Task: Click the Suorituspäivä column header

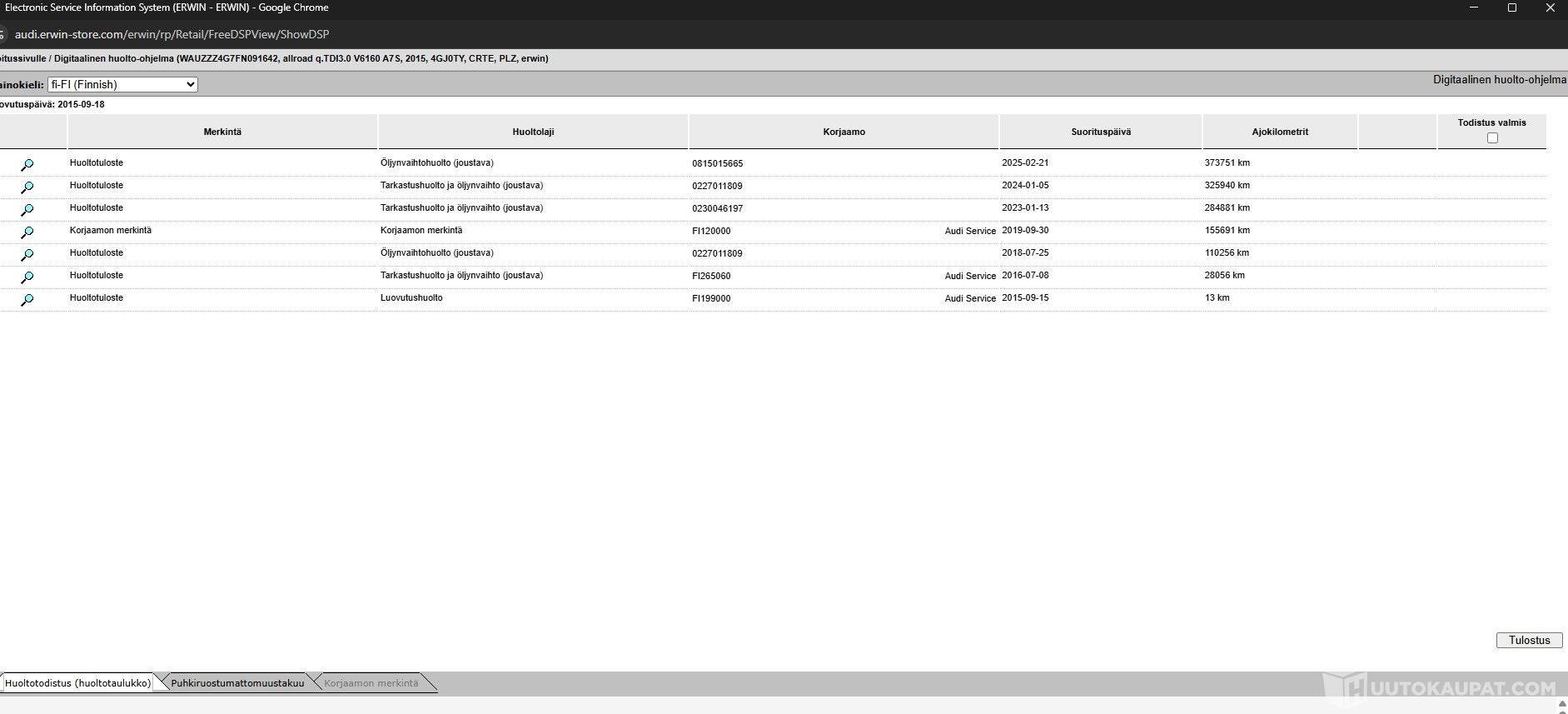Action: (x=1101, y=132)
